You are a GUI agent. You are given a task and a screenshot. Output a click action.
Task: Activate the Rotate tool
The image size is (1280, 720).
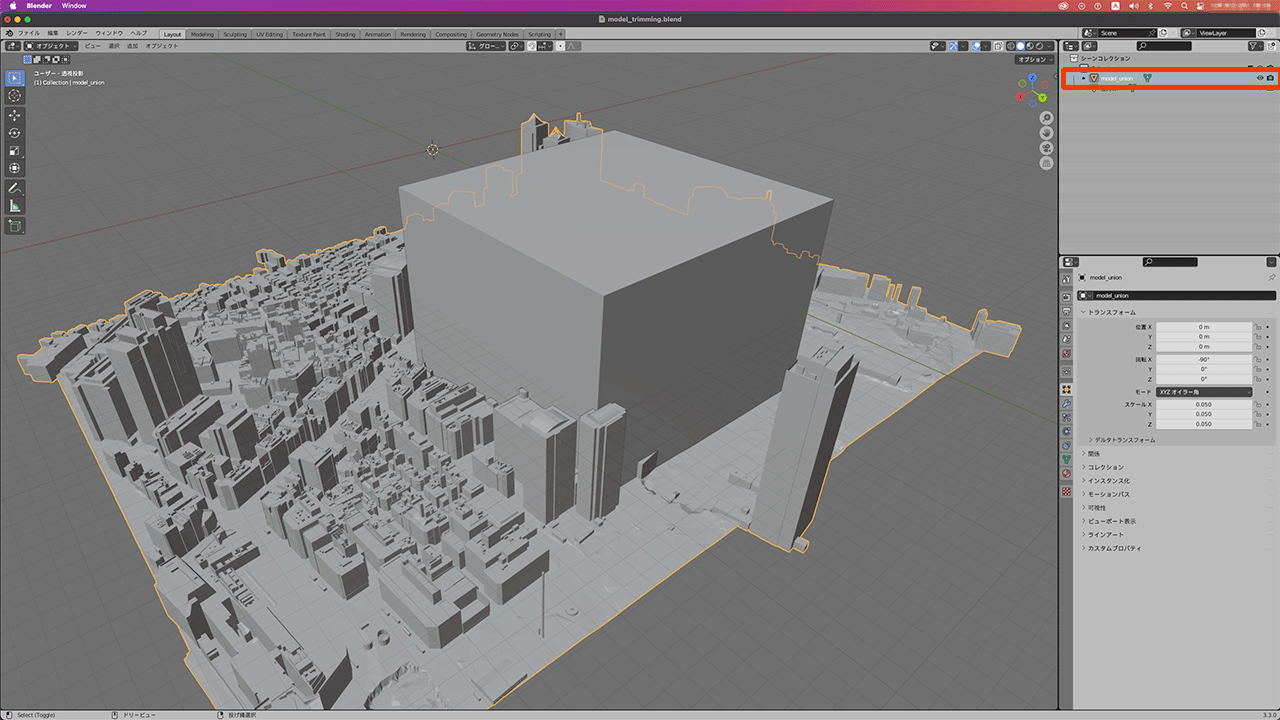15,133
